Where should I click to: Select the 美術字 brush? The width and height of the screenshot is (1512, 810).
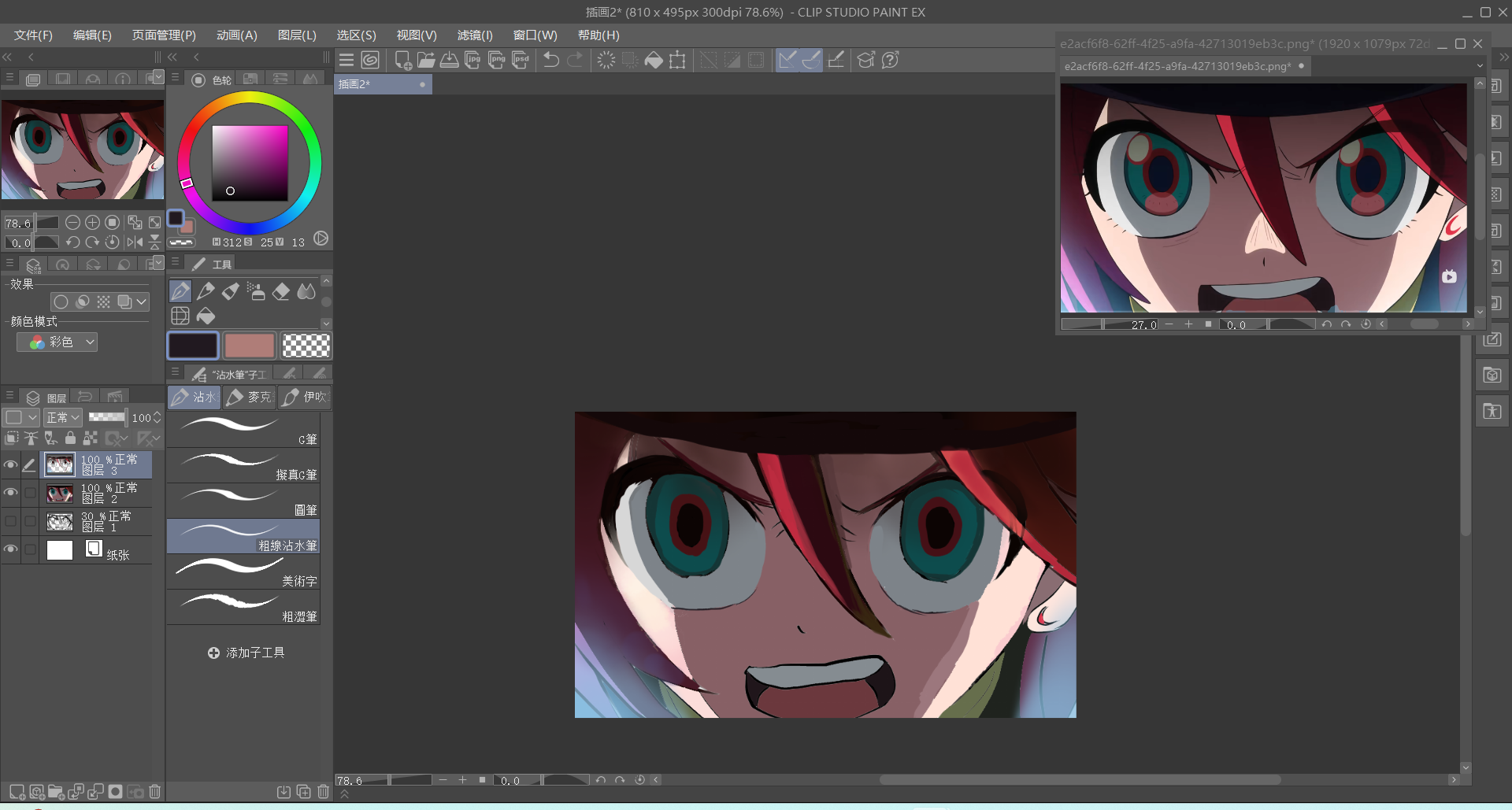pos(243,572)
